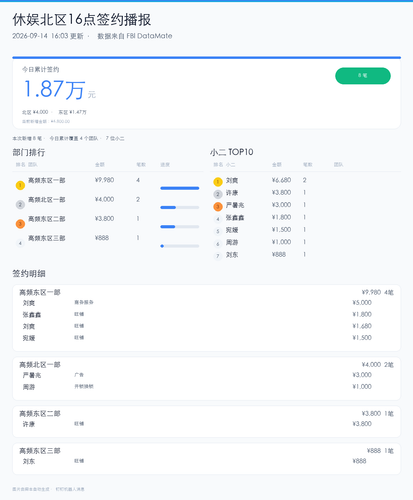Click the ¥1,500 amount in 小二 TOP10

[281, 230]
